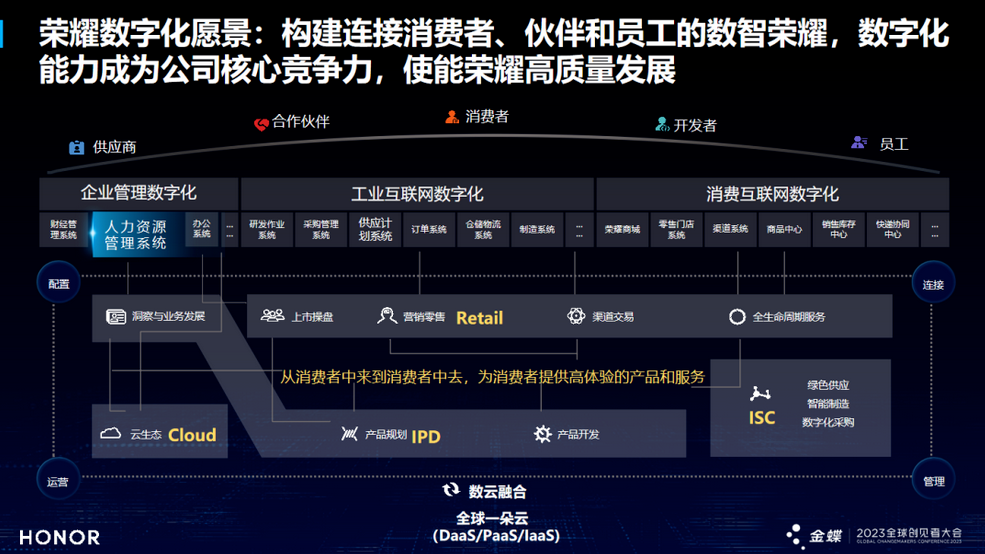The width and height of the screenshot is (985, 554).
Task: Click the 财经管理系统 box
Action: click(63, 229)
